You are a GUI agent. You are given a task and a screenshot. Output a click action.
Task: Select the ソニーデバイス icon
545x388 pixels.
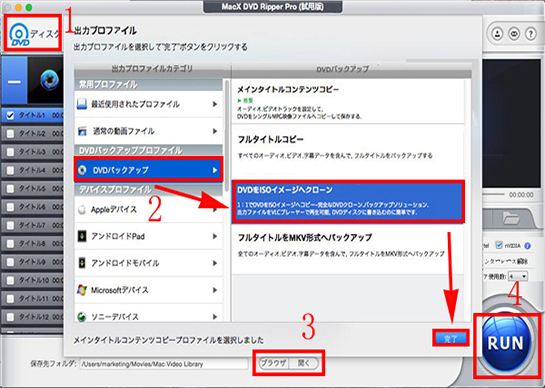(82, 317)
